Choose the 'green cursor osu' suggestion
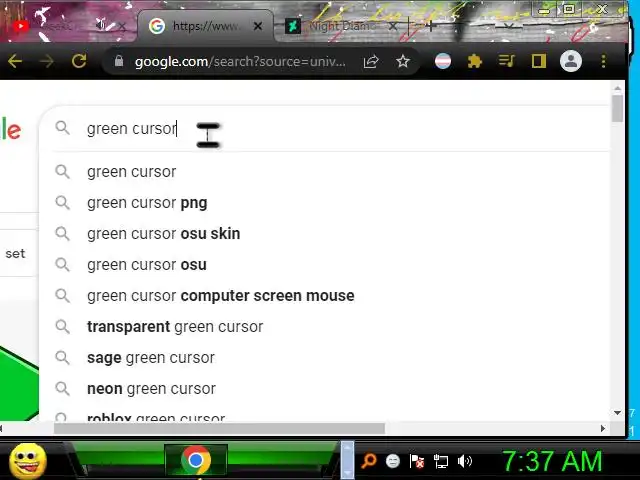This screenshot has width=640, height=480. [x=324, y=264]
